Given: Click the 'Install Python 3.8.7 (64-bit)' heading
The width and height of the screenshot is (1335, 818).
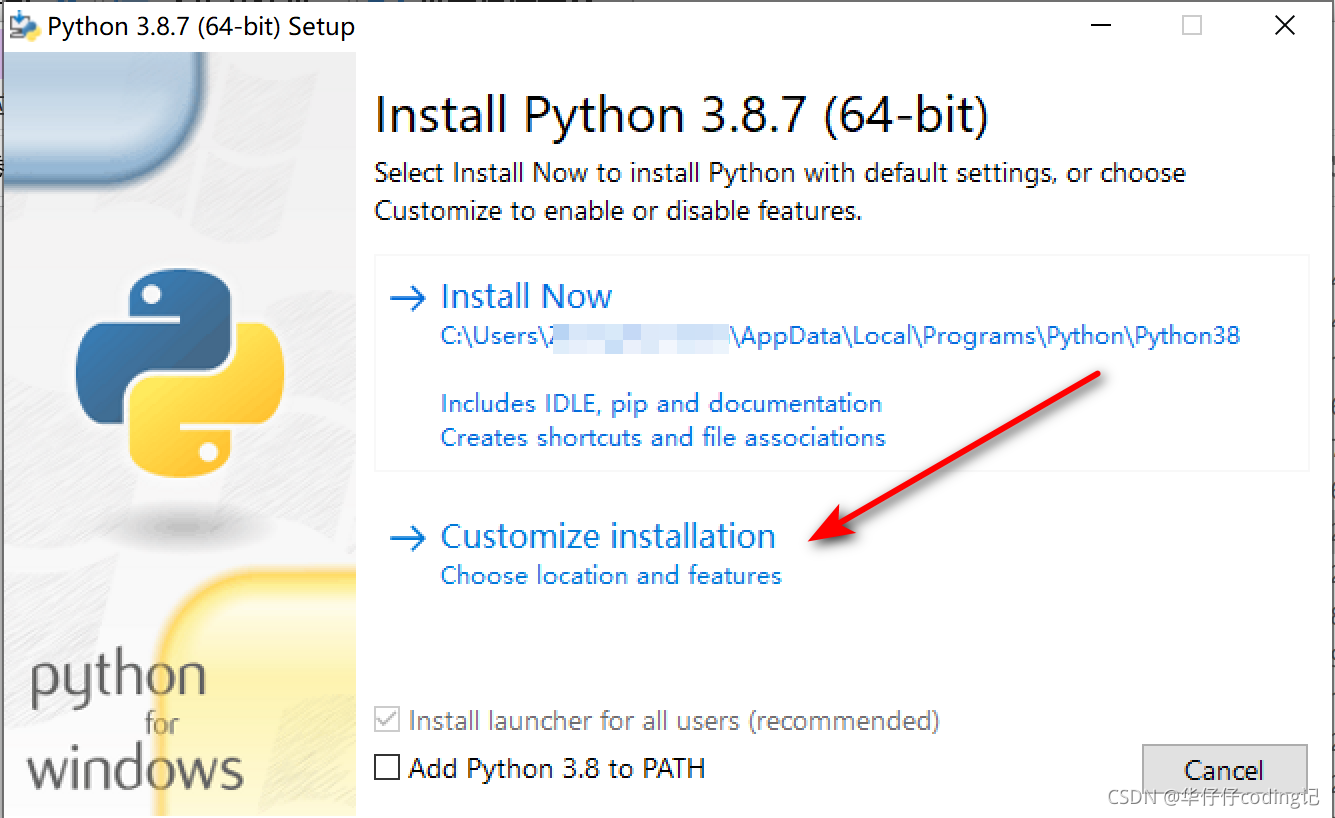Looking at the screenshot, I should tap(682, 115).
